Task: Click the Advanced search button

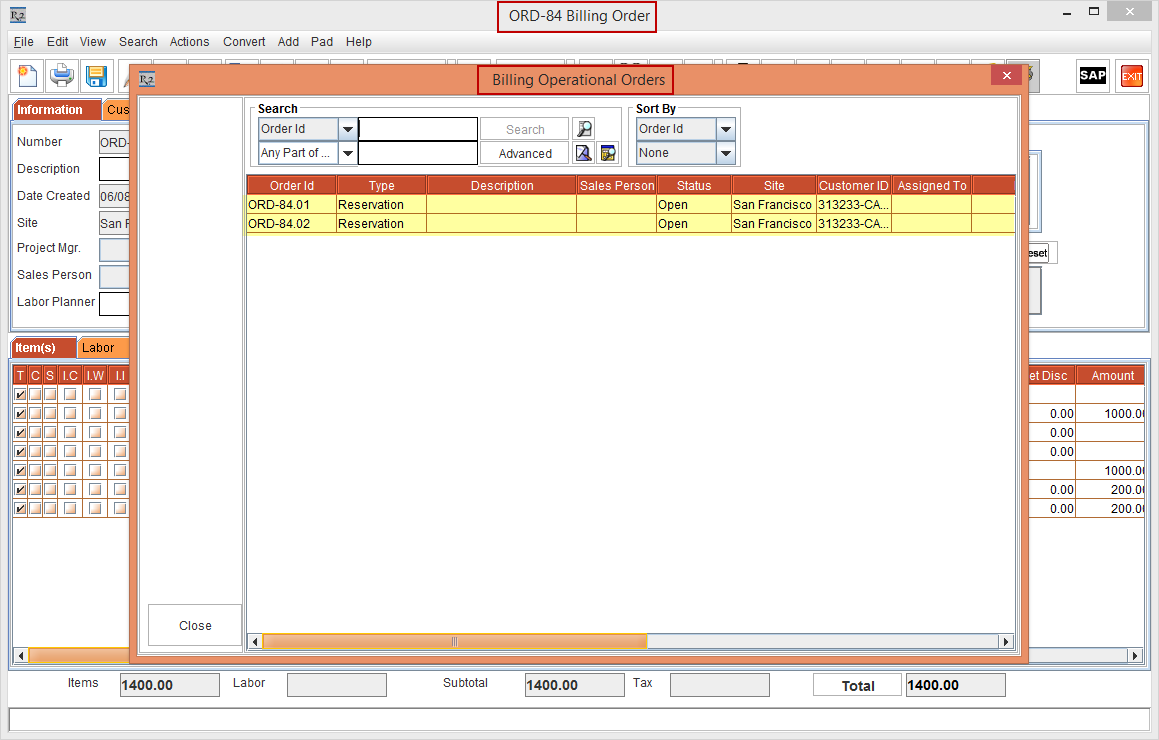Action: (524, 152)
